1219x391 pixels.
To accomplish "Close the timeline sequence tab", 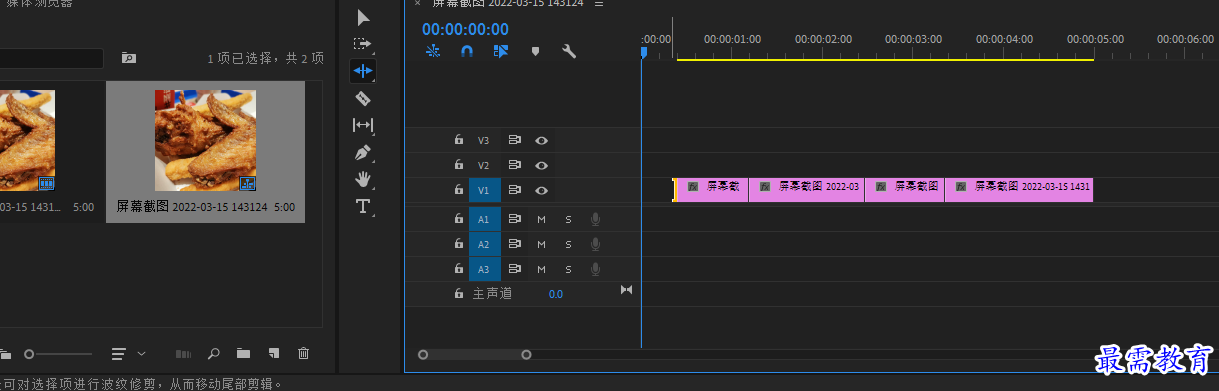I will (x=417, y=3).
